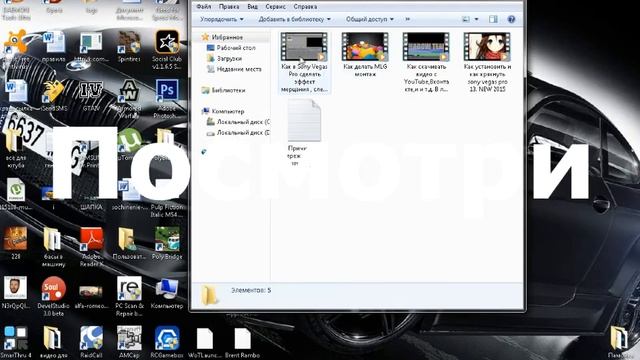
Task: Select the Как делать MLG монтаж video
Action: 365,55
